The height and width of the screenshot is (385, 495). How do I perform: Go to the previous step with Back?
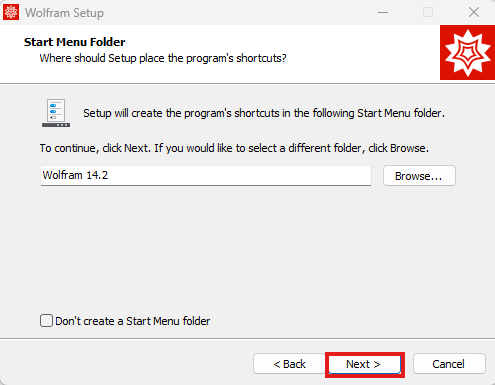point(289,364)
